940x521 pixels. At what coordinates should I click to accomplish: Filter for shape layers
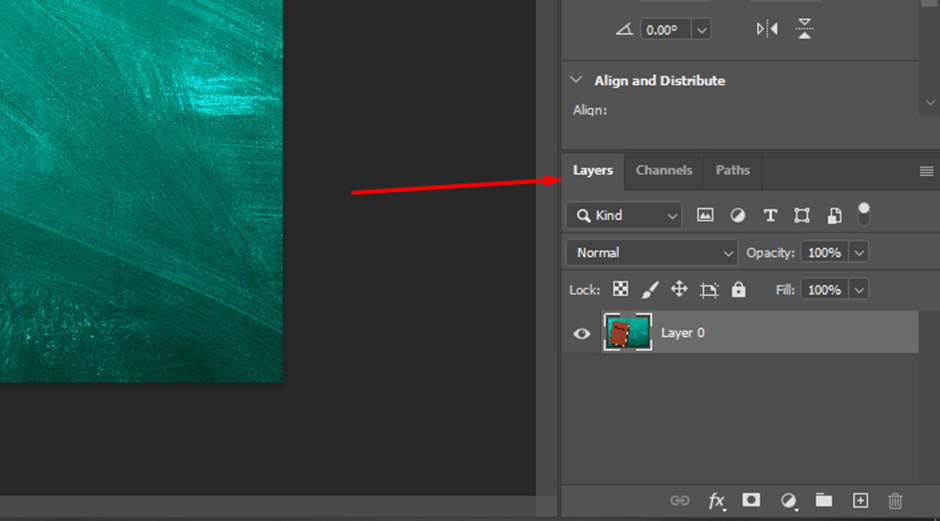click(802, 215)
